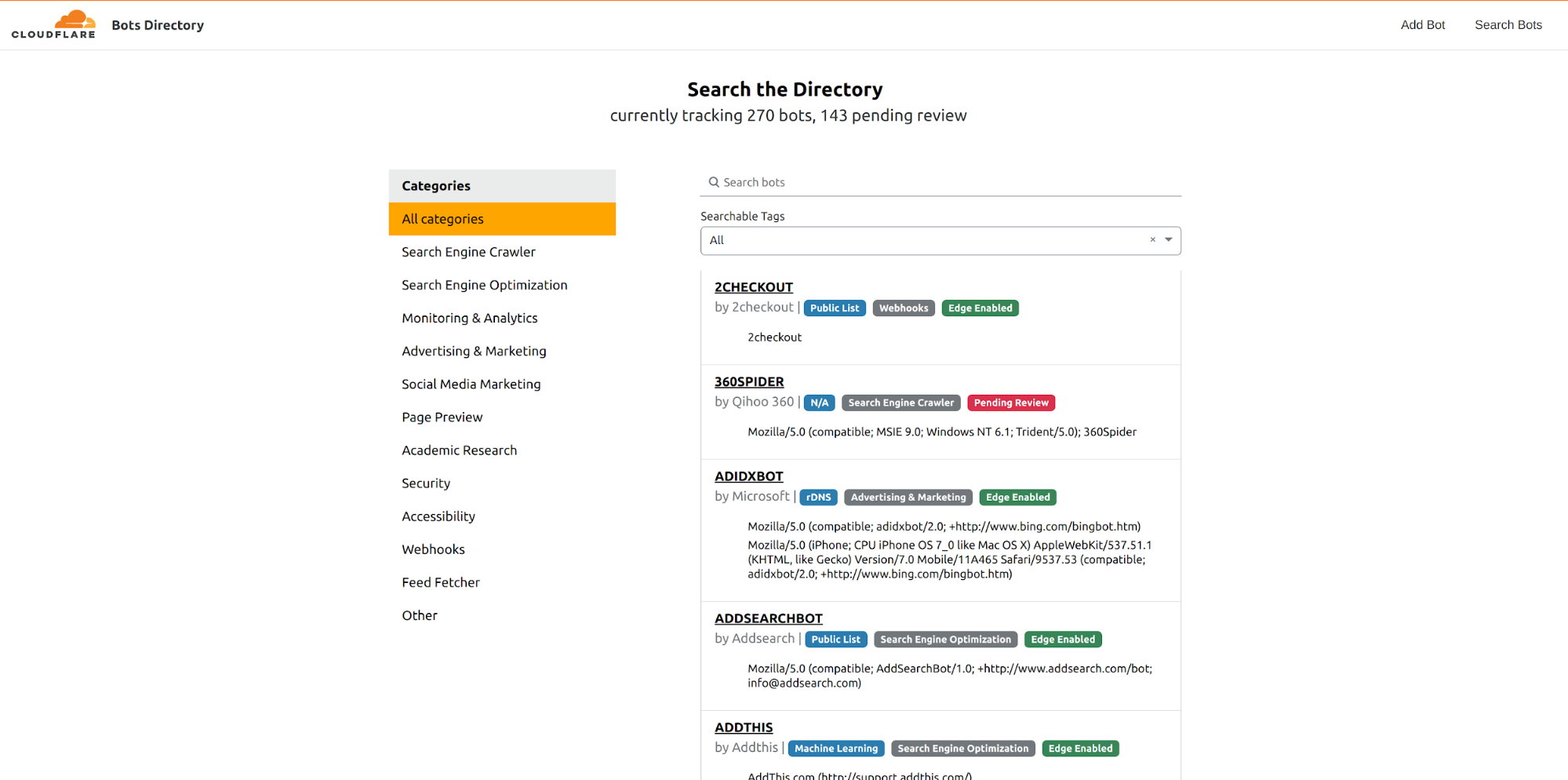Click the Edge Enabled tag on 2CHECKOUT
The width and height of the screenshot is (1568, 780).
[x=980, y=308]
